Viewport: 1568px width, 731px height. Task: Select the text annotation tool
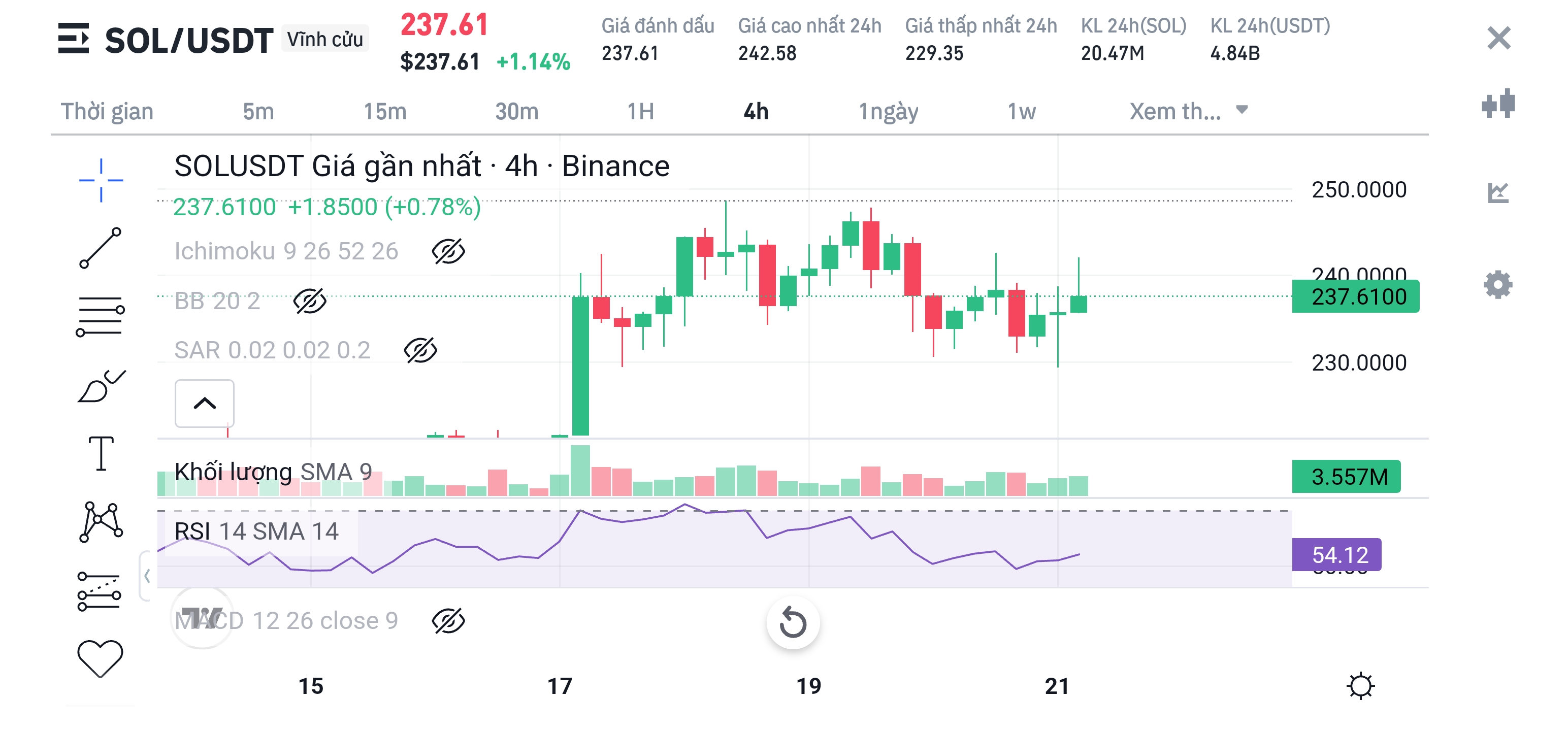(x=101, y=453)
